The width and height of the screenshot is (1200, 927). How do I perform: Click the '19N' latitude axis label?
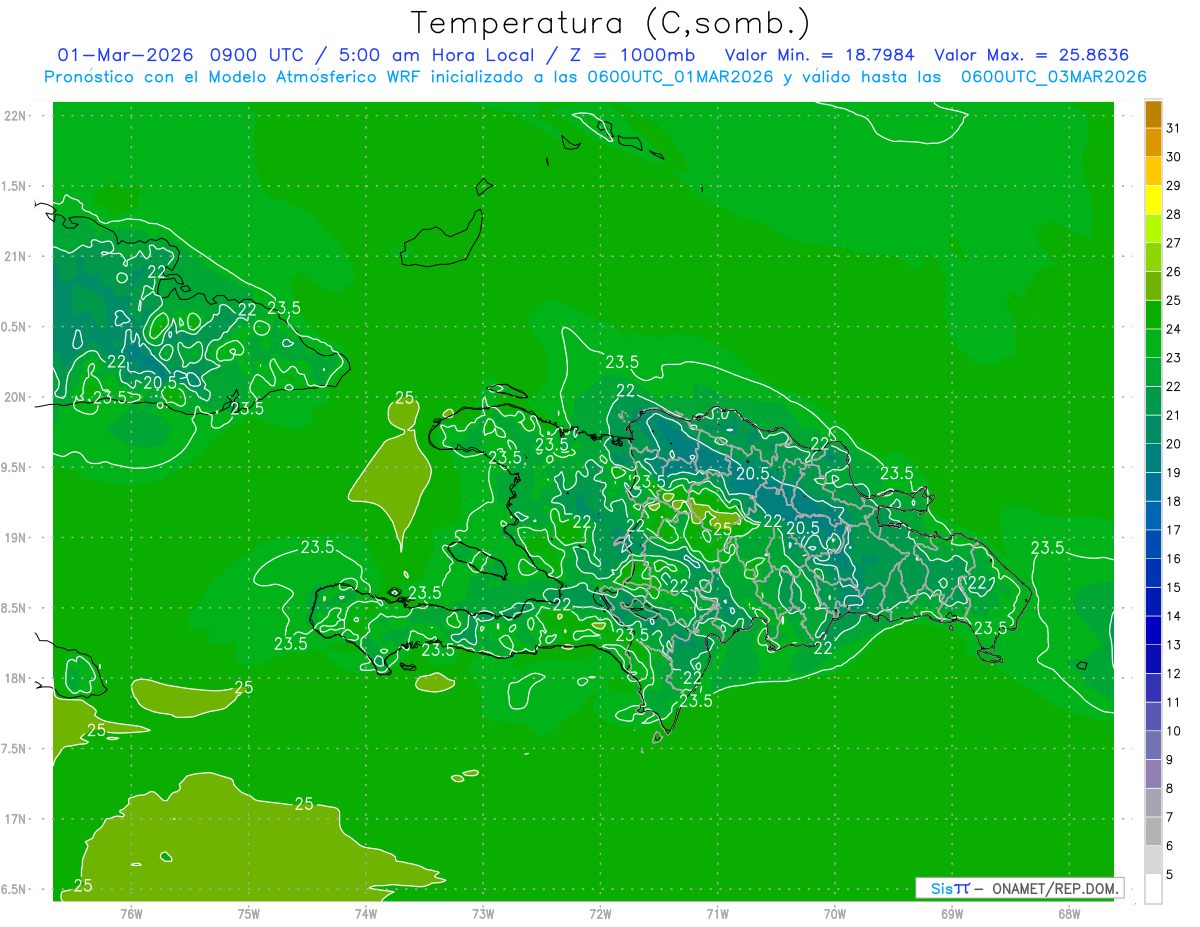pyautogui.click(x=15, y=538)
